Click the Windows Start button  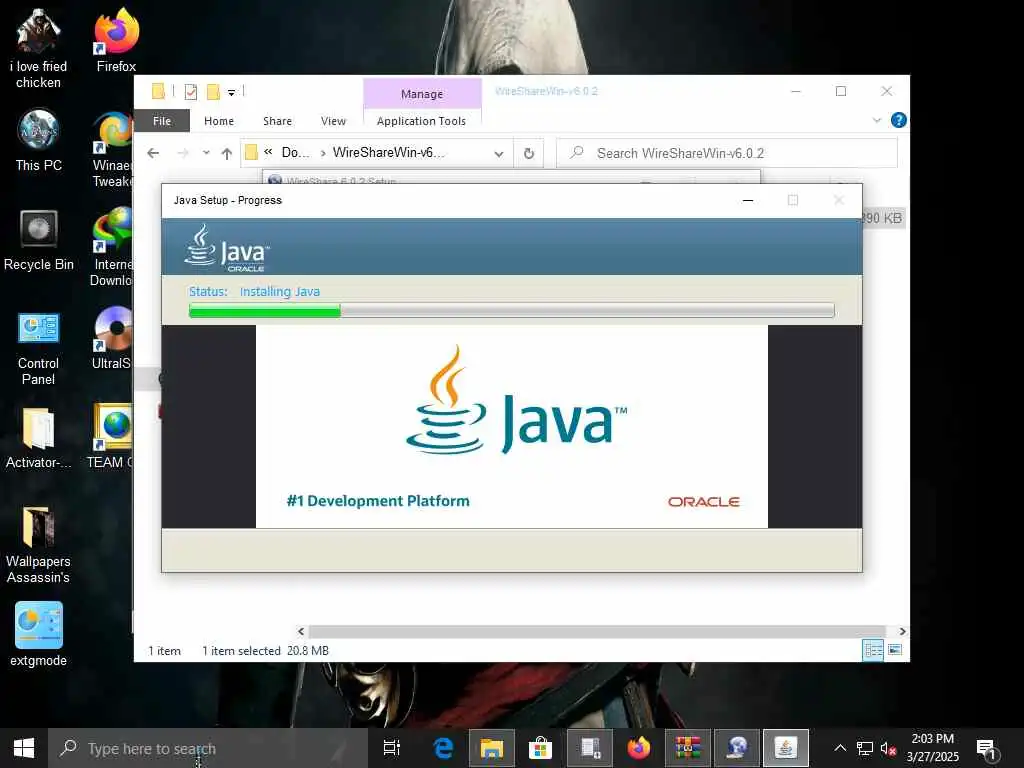pyautogui.click(x=24, y=748)
